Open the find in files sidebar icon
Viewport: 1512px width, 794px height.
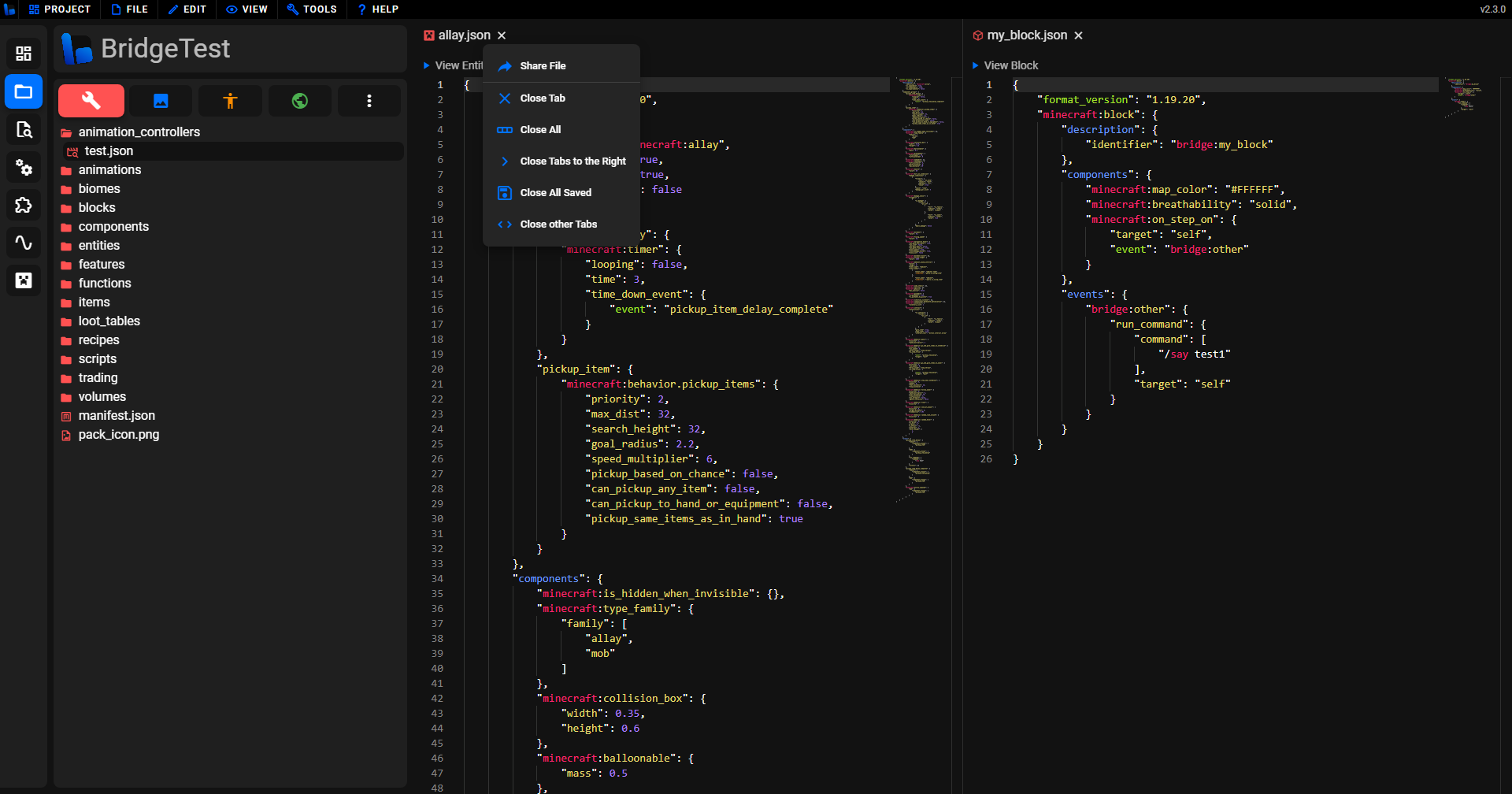click(x=24, y=129)
